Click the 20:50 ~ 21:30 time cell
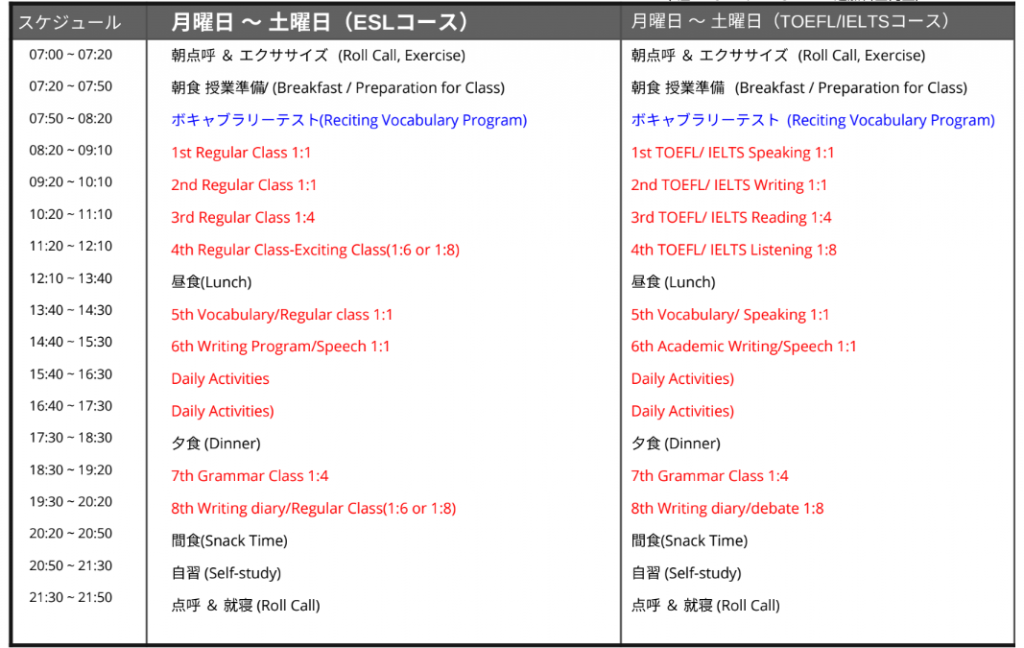Viewport: 1024px width, 648px height. (71, 566)
